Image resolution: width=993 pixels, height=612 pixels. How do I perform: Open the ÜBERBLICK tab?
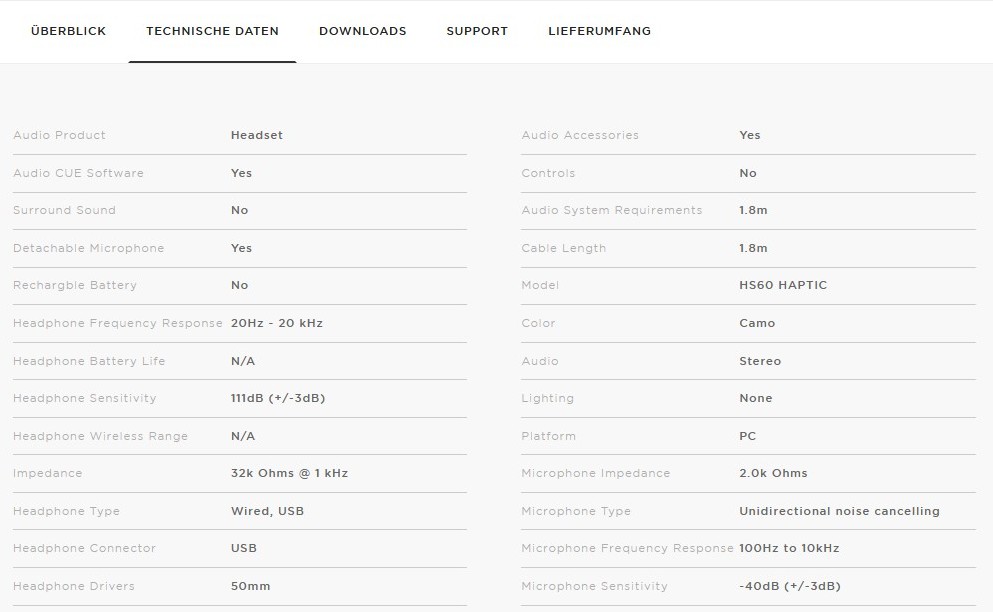coord(68,31)
